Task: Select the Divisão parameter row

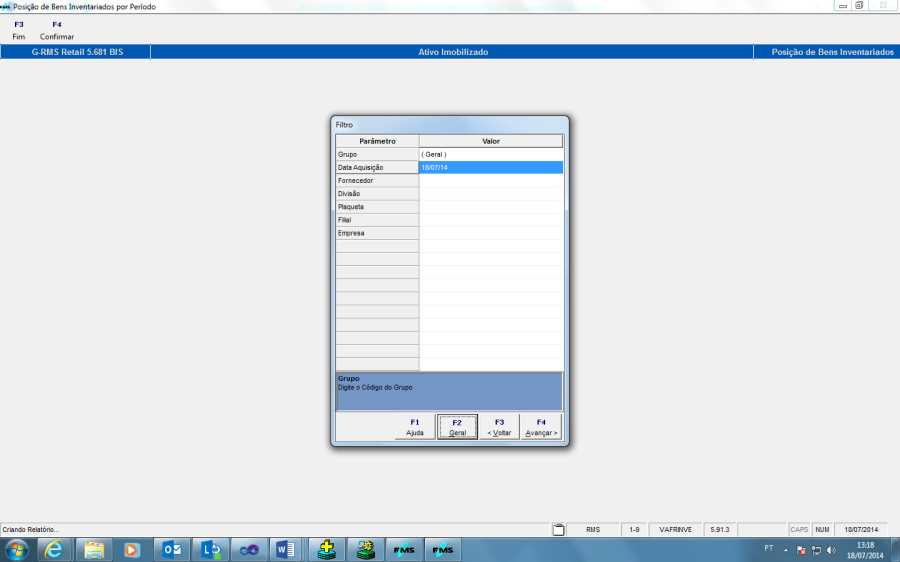Action: [377, 194]
